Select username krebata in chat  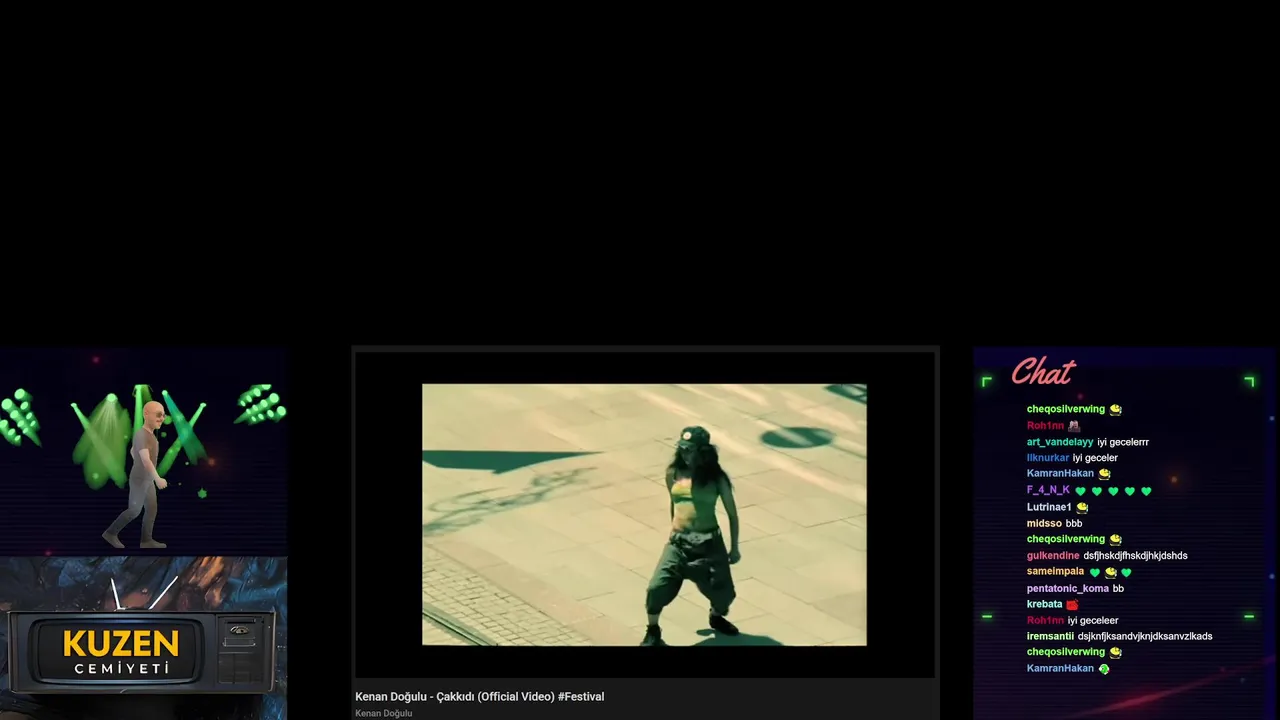tap(1044, 604)
